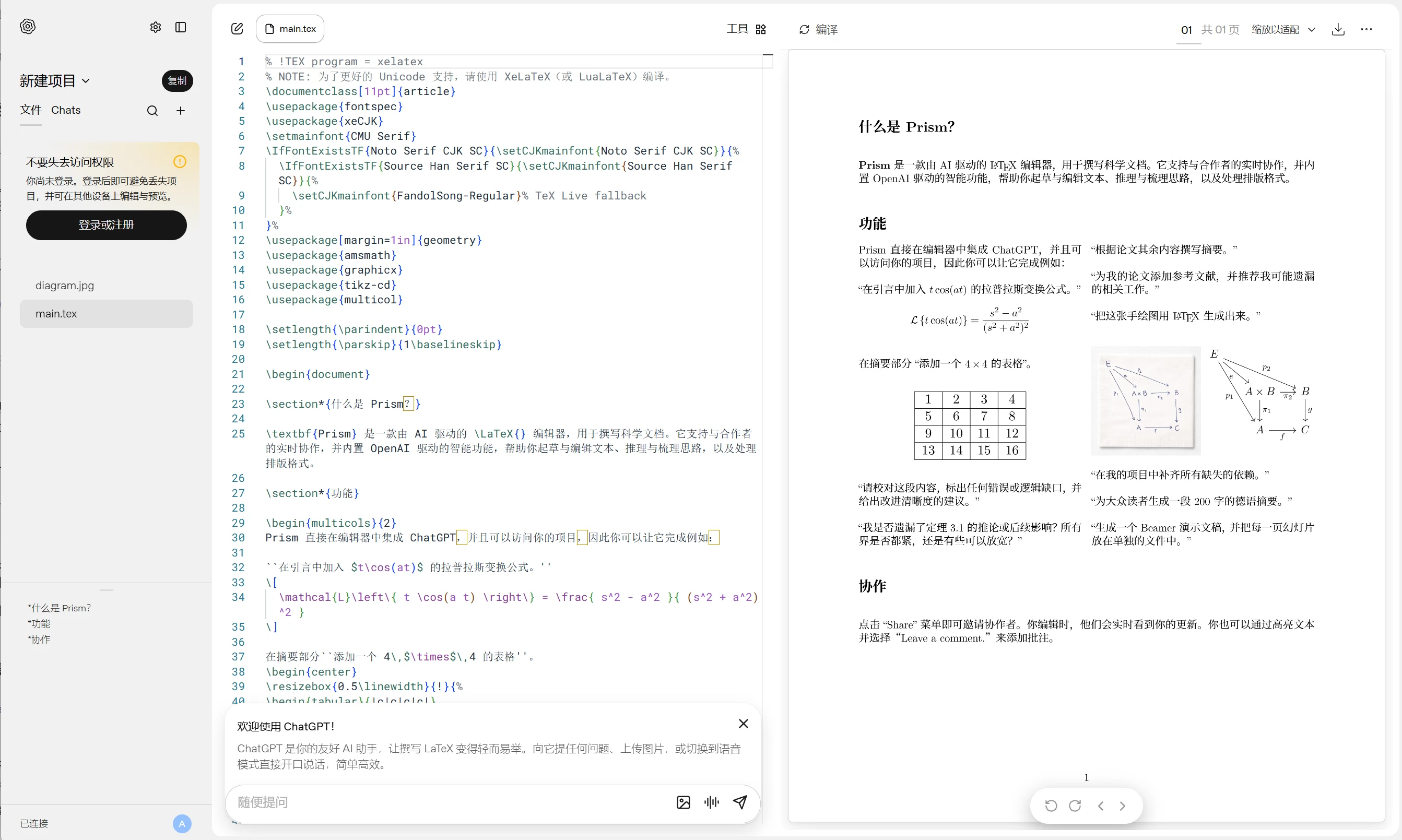Send the message with the paper plane icon
Viewport: 1402px width, 840px height.
point(740,802)
